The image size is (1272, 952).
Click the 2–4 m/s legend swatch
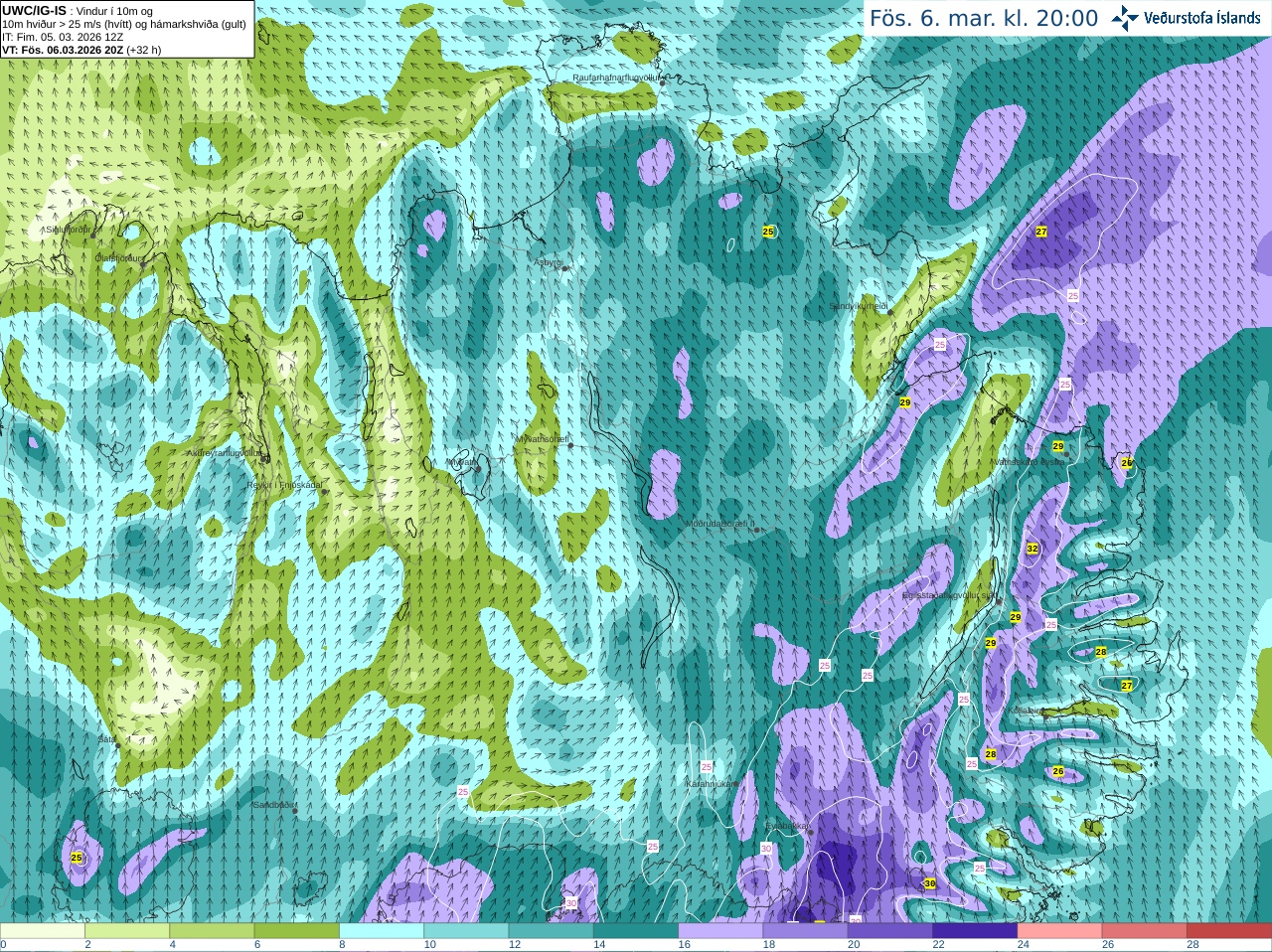point(127,931)
